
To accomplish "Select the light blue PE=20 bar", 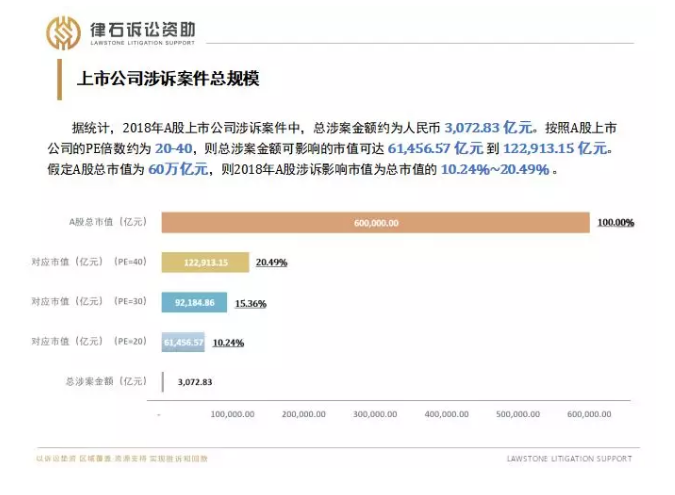I will [x=183, y=341].
